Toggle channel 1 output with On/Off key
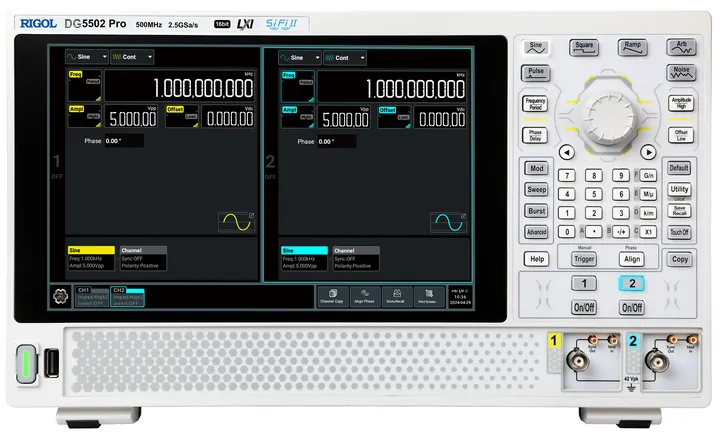This screenshot has height=437, width=720. pos(584,308)
